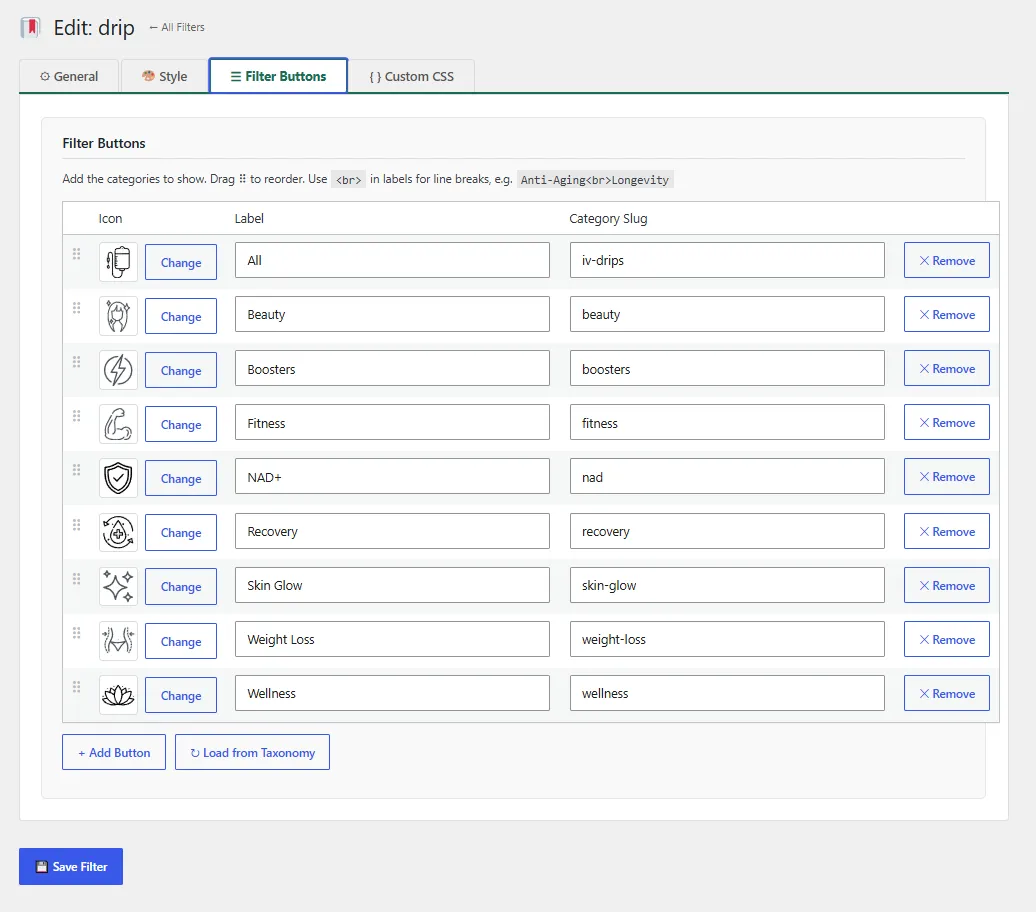1036x912 pixels.
Task: Go back via All Filters link
Action: [177, 27]
